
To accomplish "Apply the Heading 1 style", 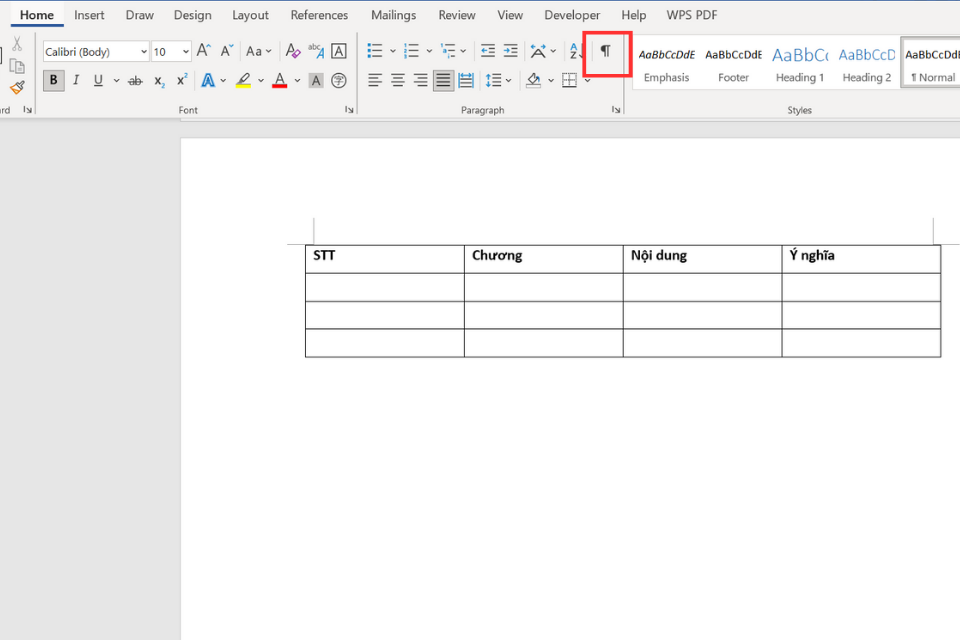I will coord(800,64).
